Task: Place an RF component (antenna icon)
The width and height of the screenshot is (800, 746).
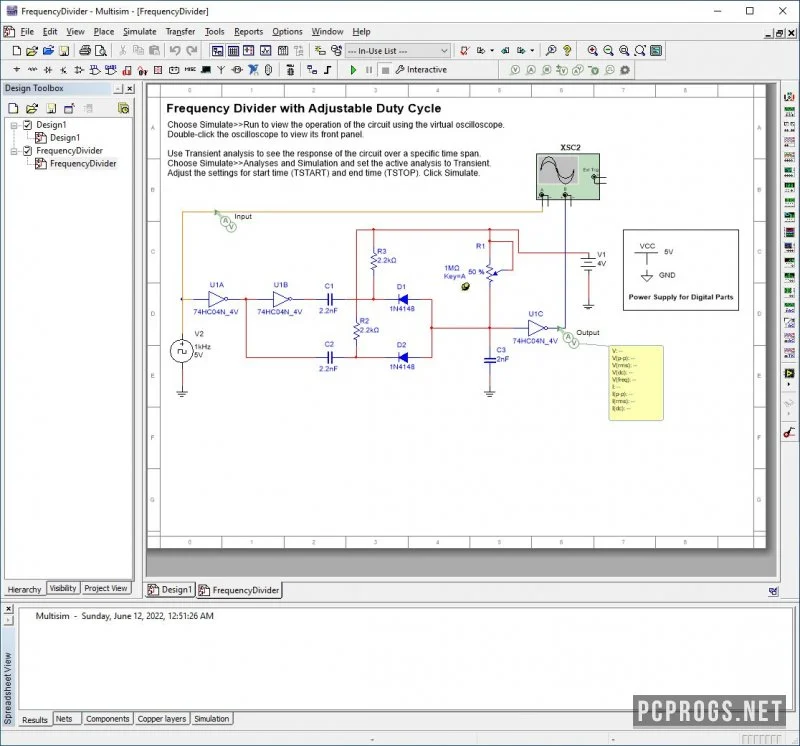Action: [x=221, y=70]
